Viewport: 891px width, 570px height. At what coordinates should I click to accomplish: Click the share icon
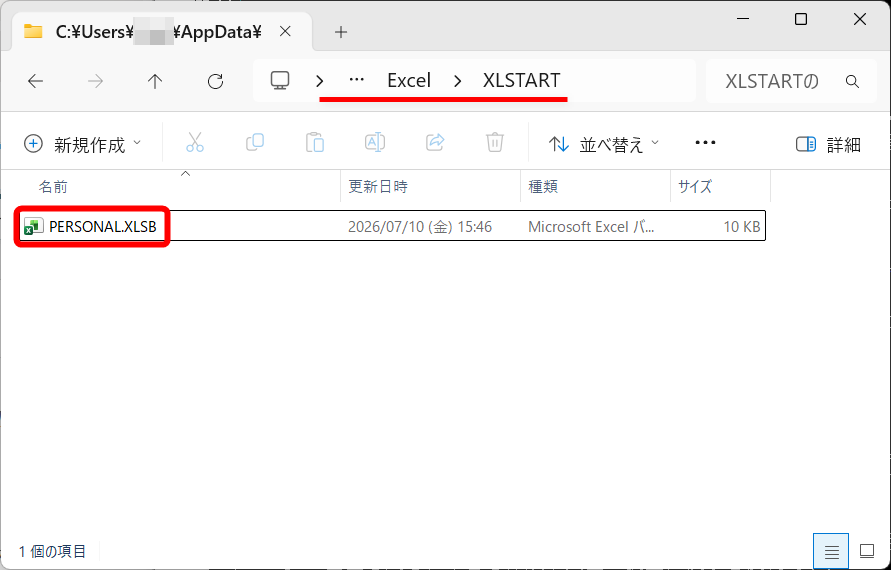click(x=435, y=143)
